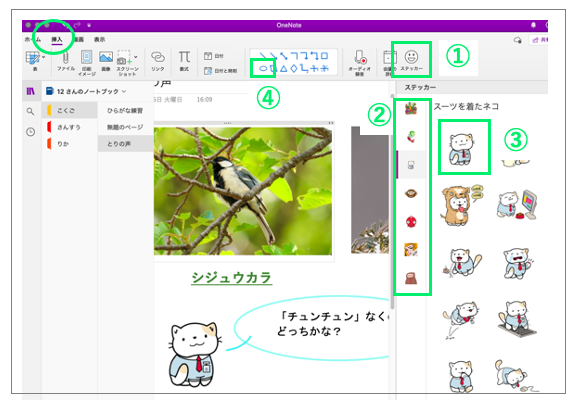
Task: Open the 描画 ribbon tab
Action: tap(79, 39)
